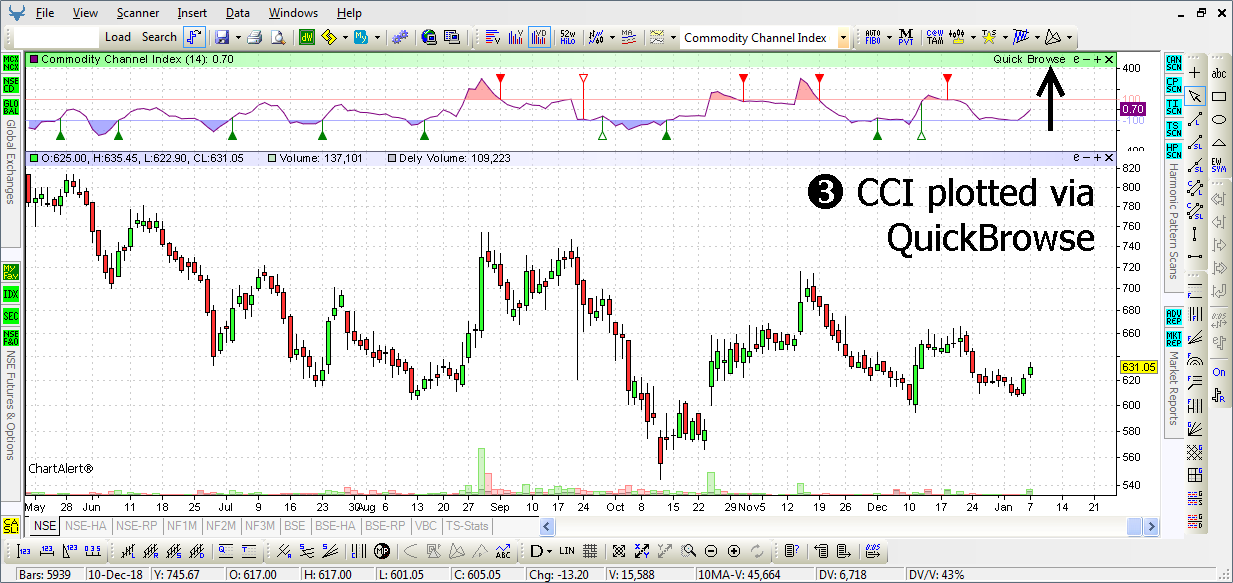Toggle the 52w HiLo indicator
Image resolution: width=1233 pixels, height=583 pixels.
pyautogui.click(x=568, y=37)
